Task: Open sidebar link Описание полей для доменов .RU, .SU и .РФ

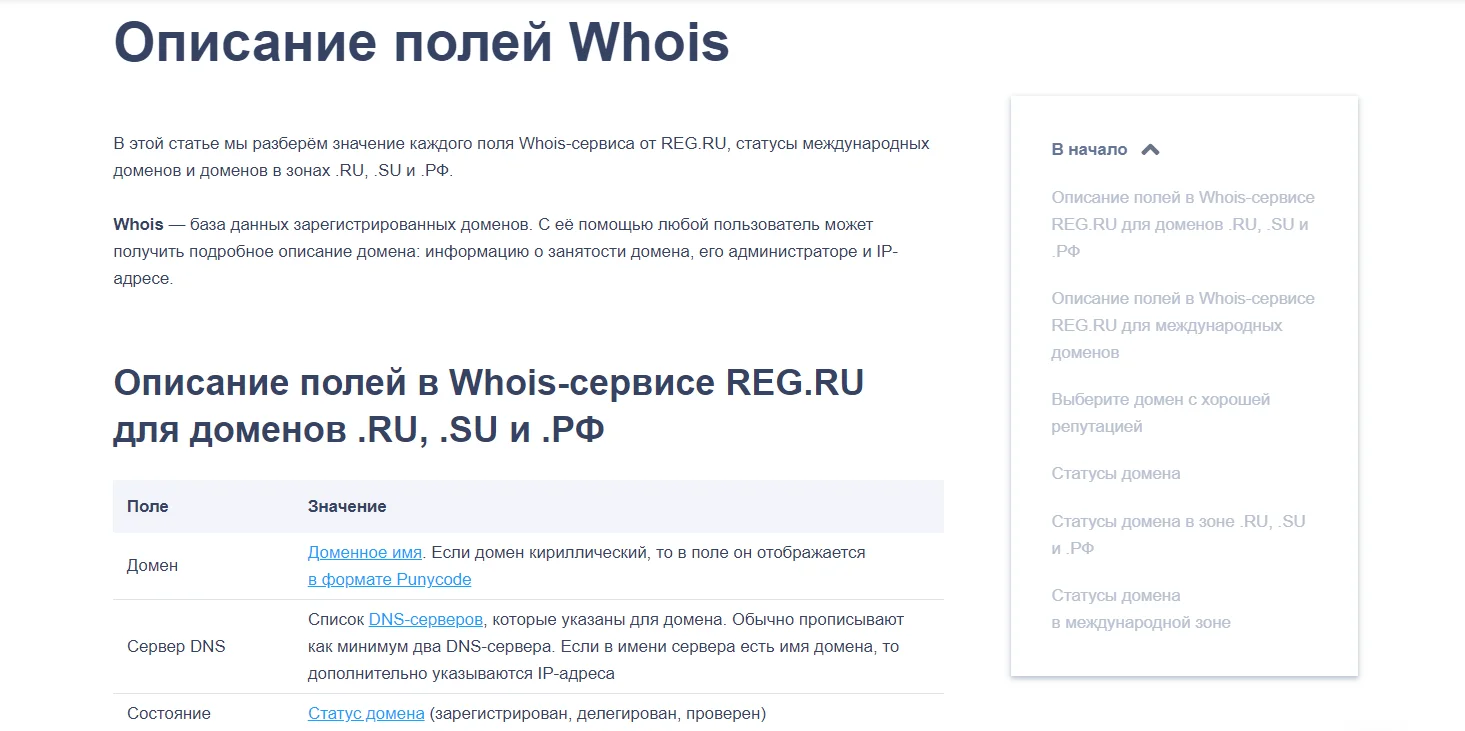Action: 1183,224
